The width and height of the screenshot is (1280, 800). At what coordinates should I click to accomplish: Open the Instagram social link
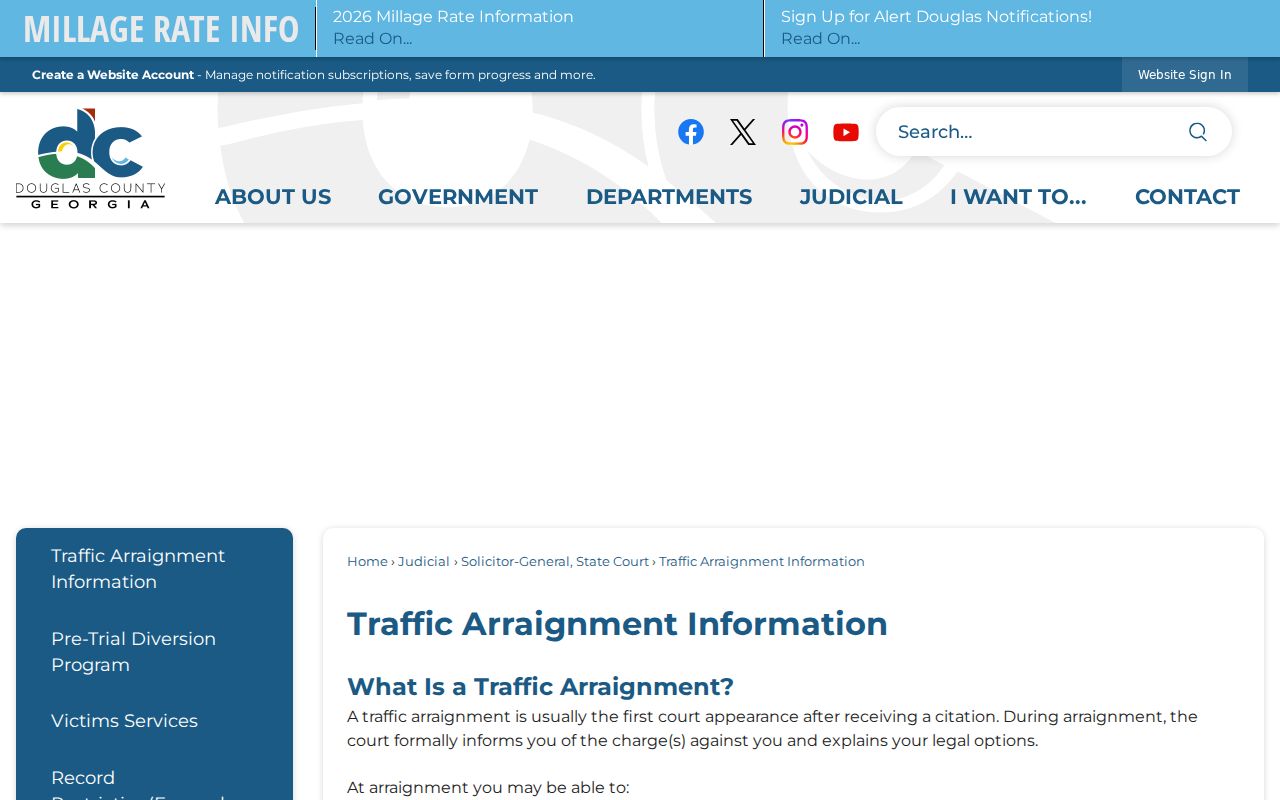pos(795,132)
